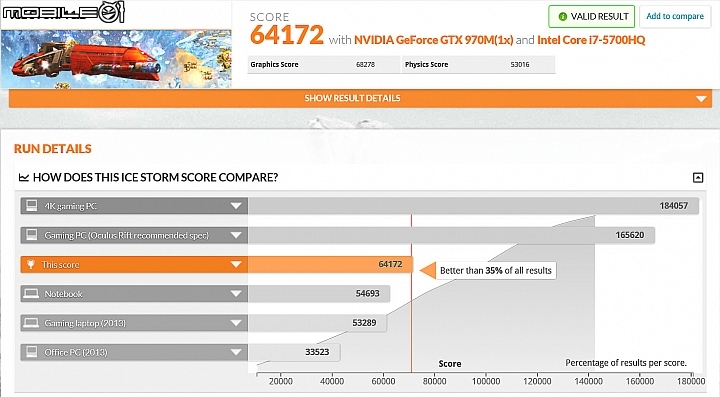Expand the This score row dropdown

[236, 264]
